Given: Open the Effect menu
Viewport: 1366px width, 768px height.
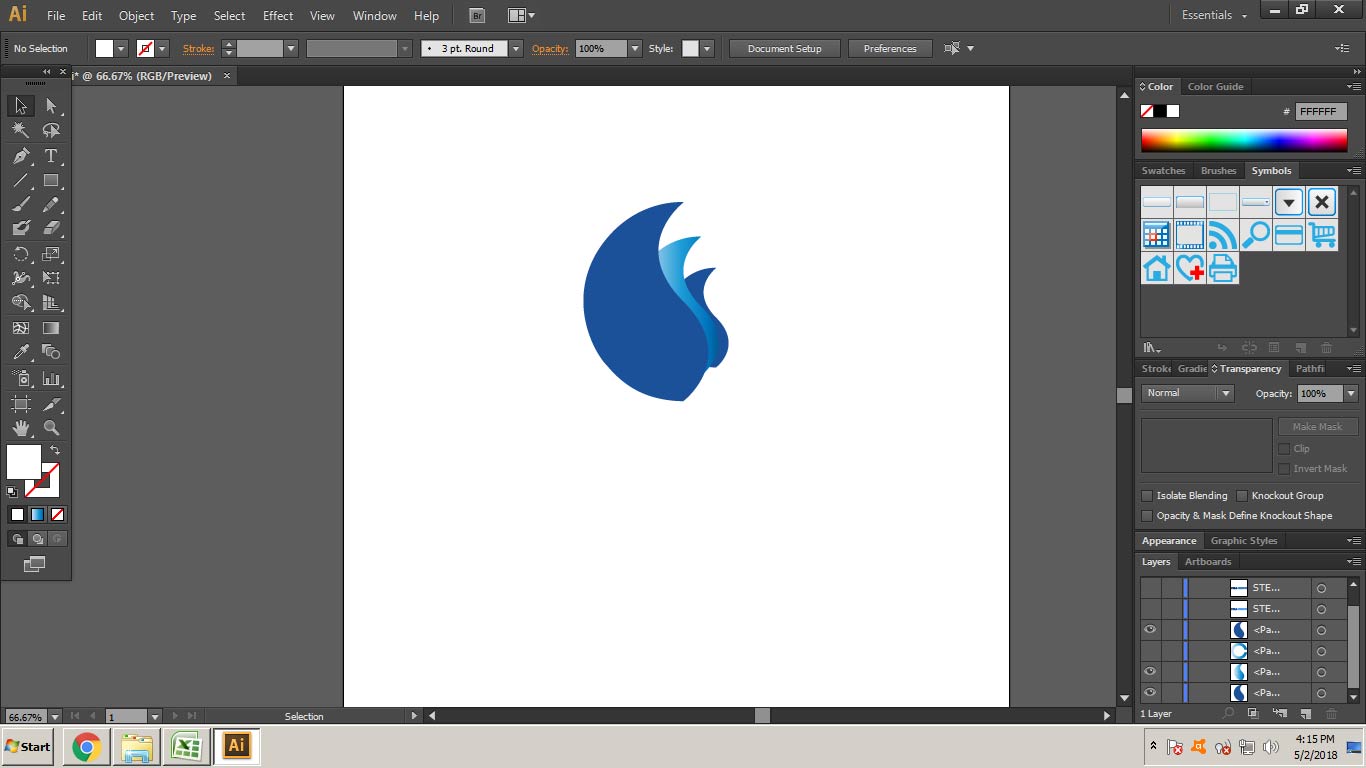Looking at the screenshot, I should click(x=278, y=16).
